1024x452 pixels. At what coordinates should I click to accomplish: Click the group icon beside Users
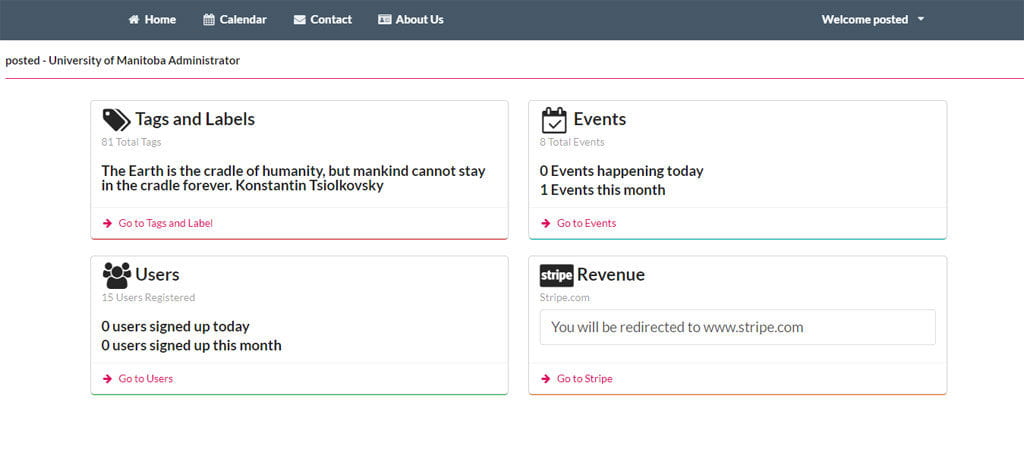pos(116,275)
